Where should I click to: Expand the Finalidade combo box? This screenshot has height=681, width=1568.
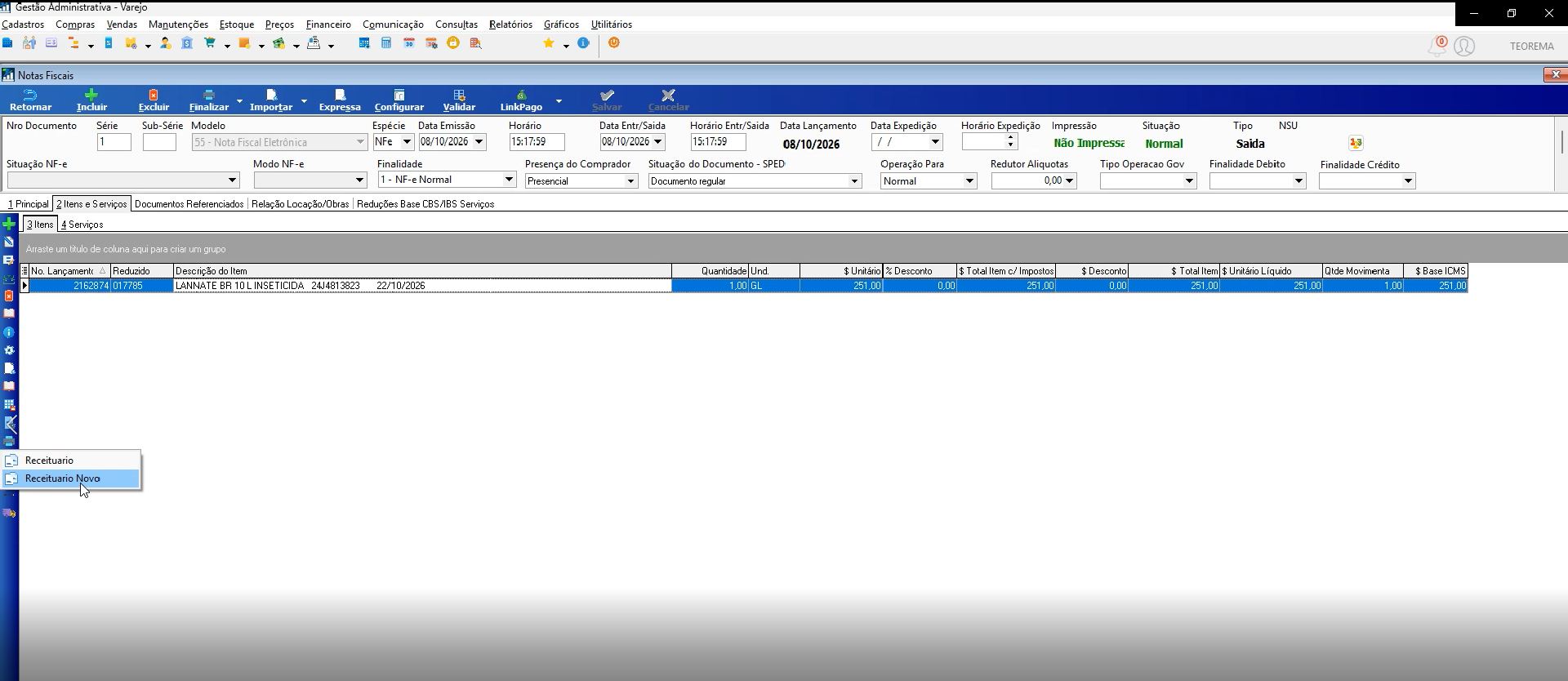(509, 180)
